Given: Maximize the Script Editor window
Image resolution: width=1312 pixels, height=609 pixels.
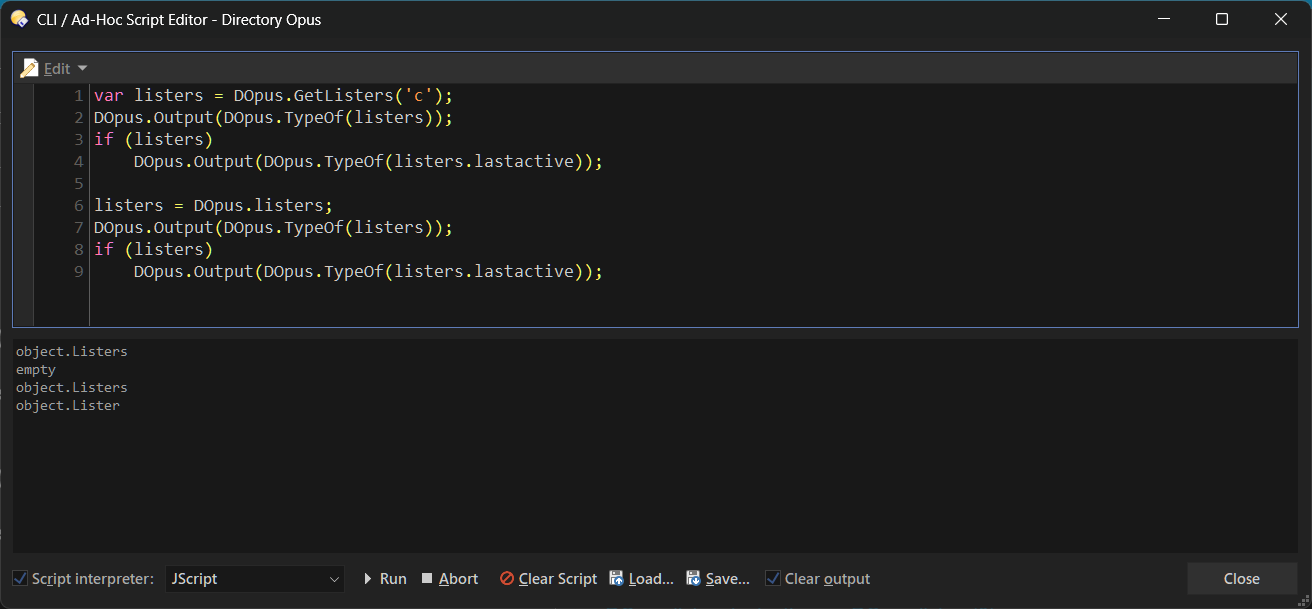Looking at the screenshot, I should (x=1221, y=19).
